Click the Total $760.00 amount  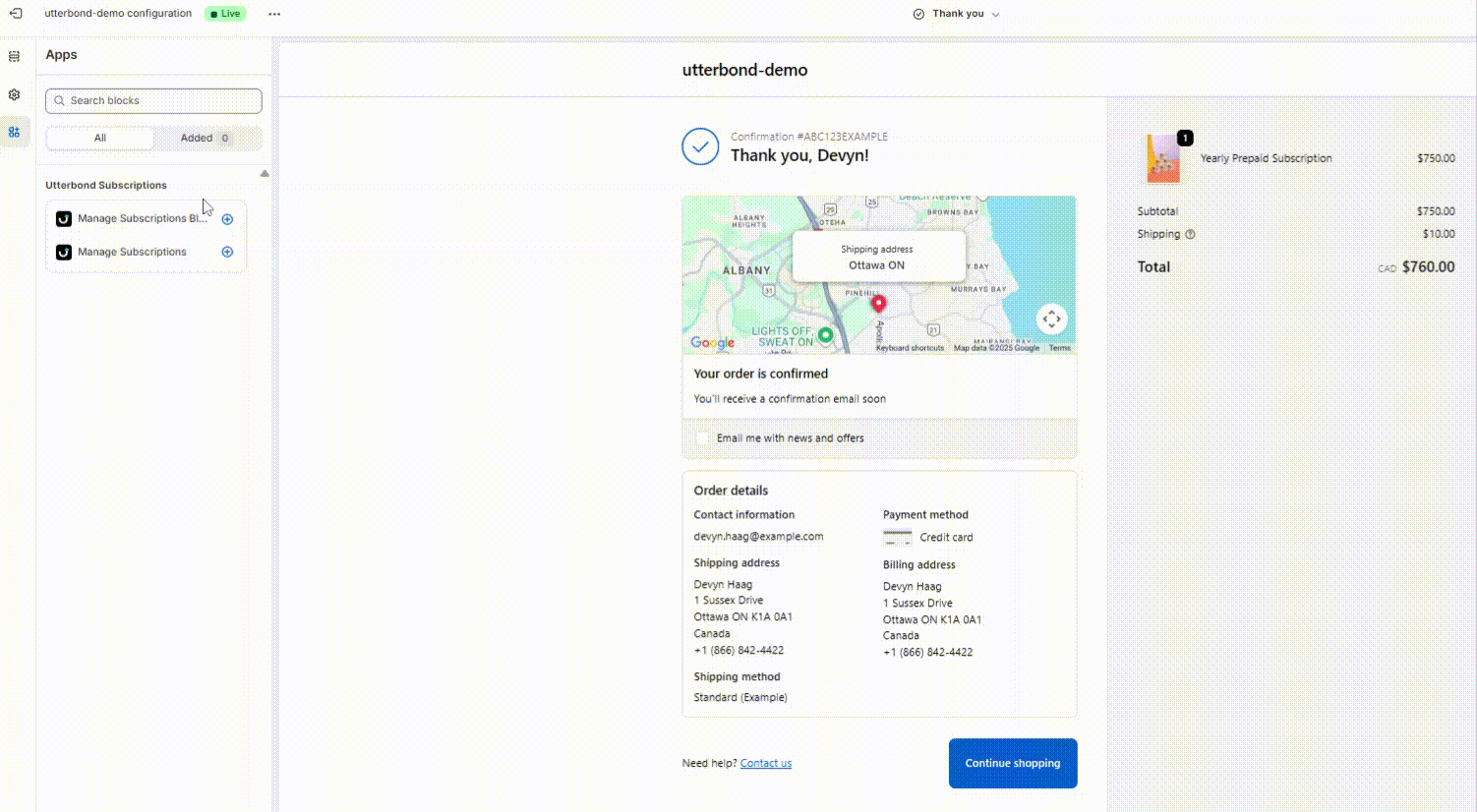(1428, 267)
